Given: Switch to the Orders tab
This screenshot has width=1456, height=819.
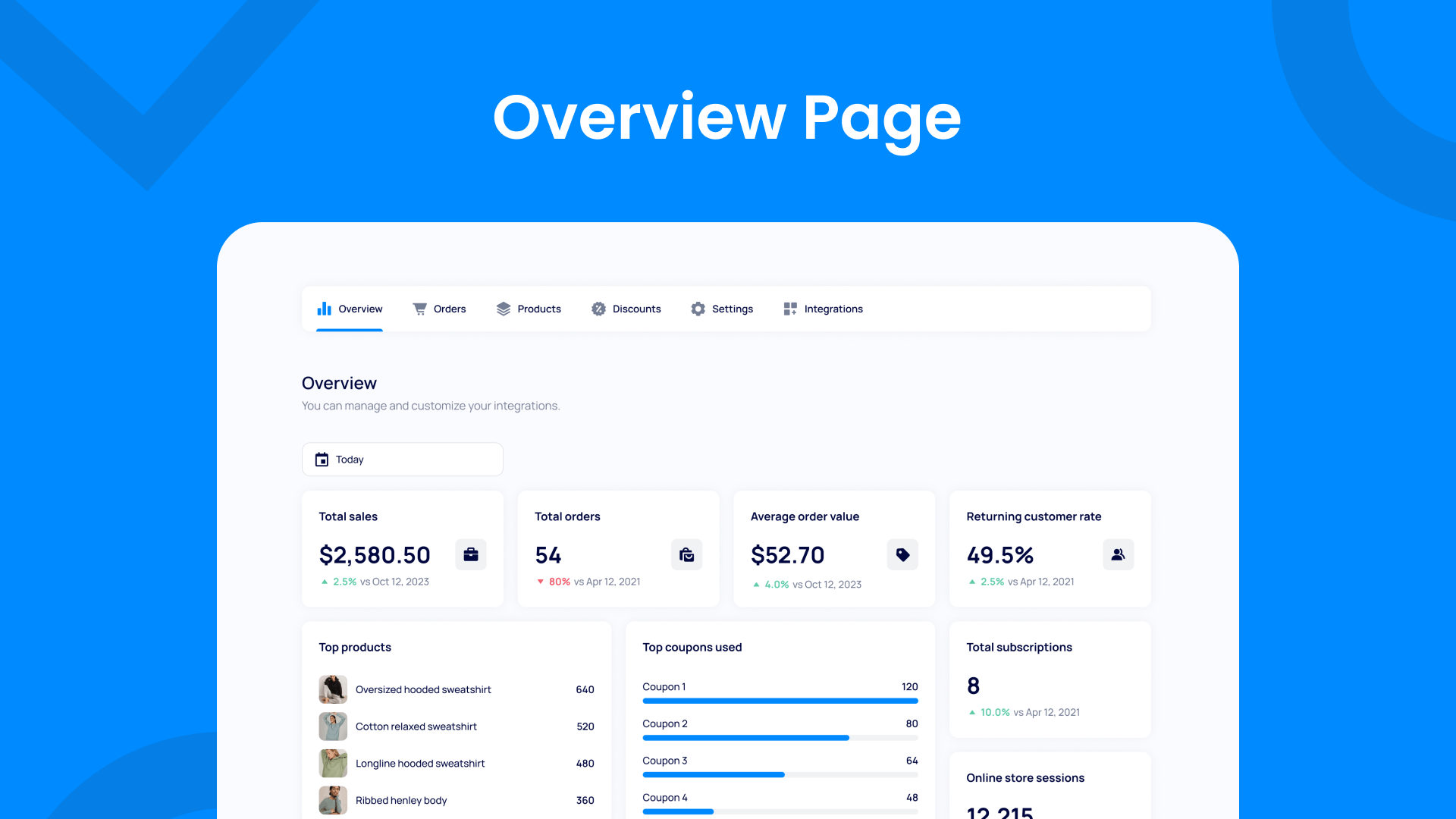Looking at the screenshot, I should (449, 309).
